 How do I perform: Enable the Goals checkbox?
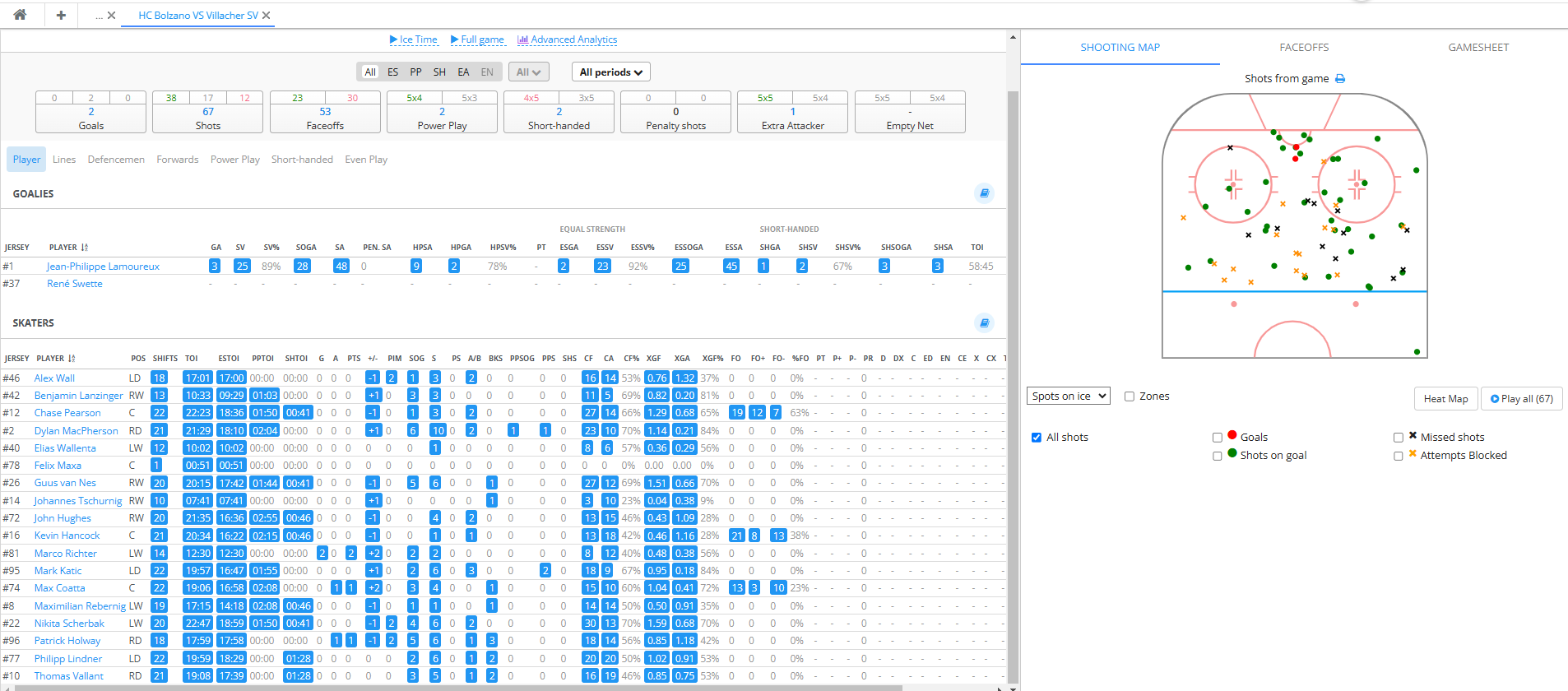[1218, 438]
